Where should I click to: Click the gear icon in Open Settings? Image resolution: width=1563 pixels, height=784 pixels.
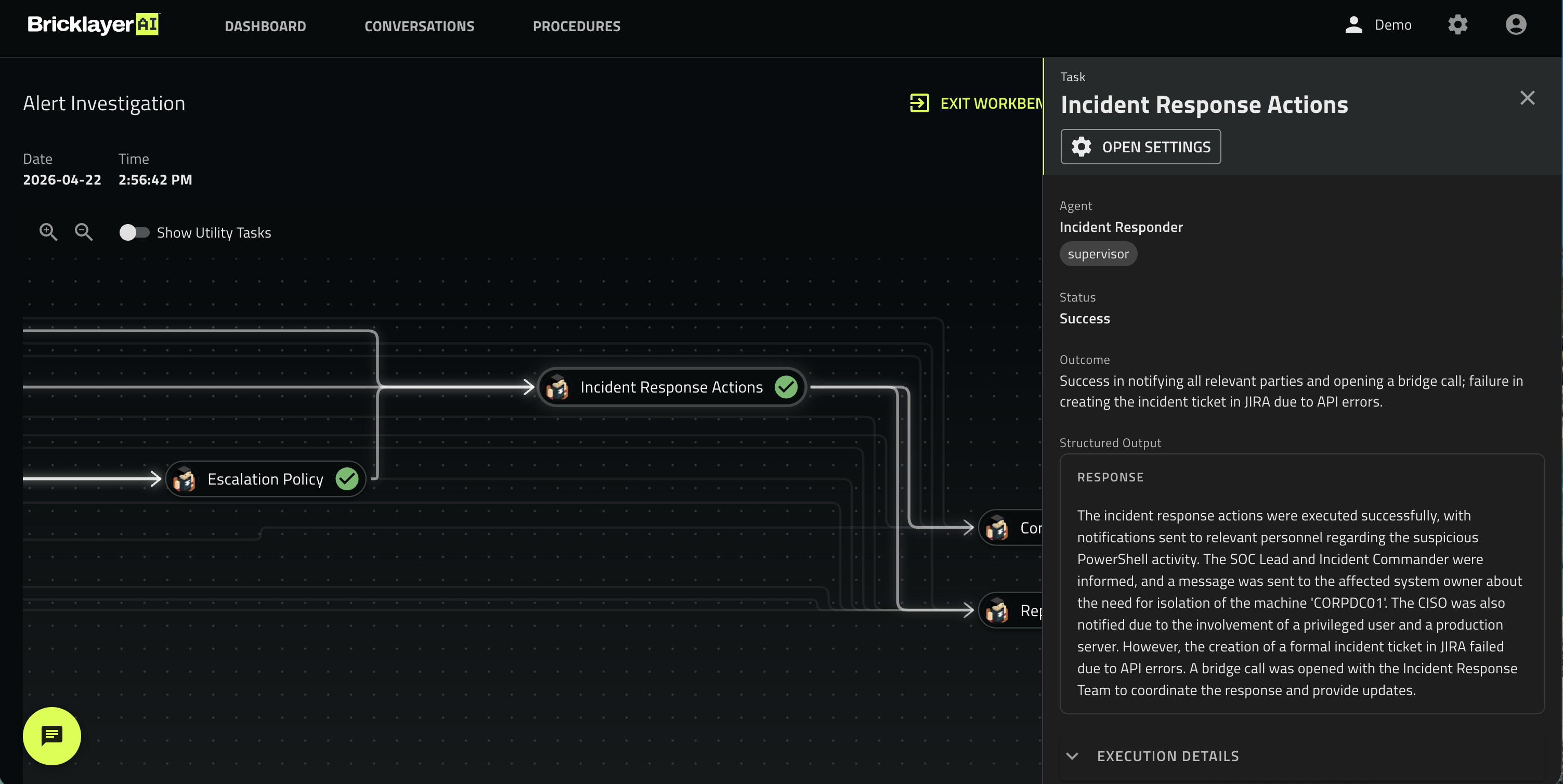(1081, 147)
